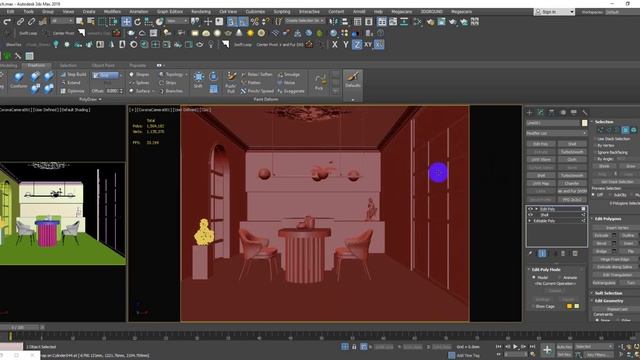The image size is (640, 360).
Task: Restrict to XY plane
Action: pos(368,44)
